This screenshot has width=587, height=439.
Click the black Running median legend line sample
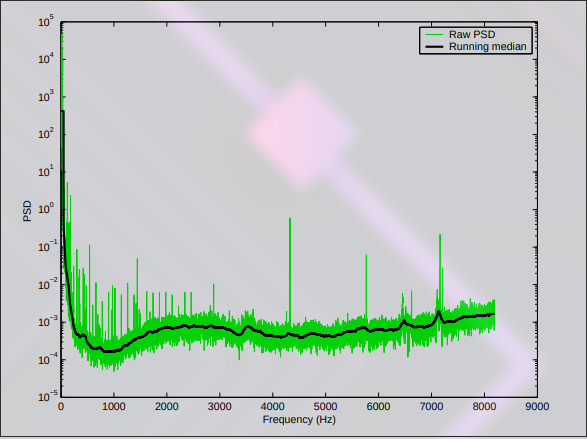[434, 46]
